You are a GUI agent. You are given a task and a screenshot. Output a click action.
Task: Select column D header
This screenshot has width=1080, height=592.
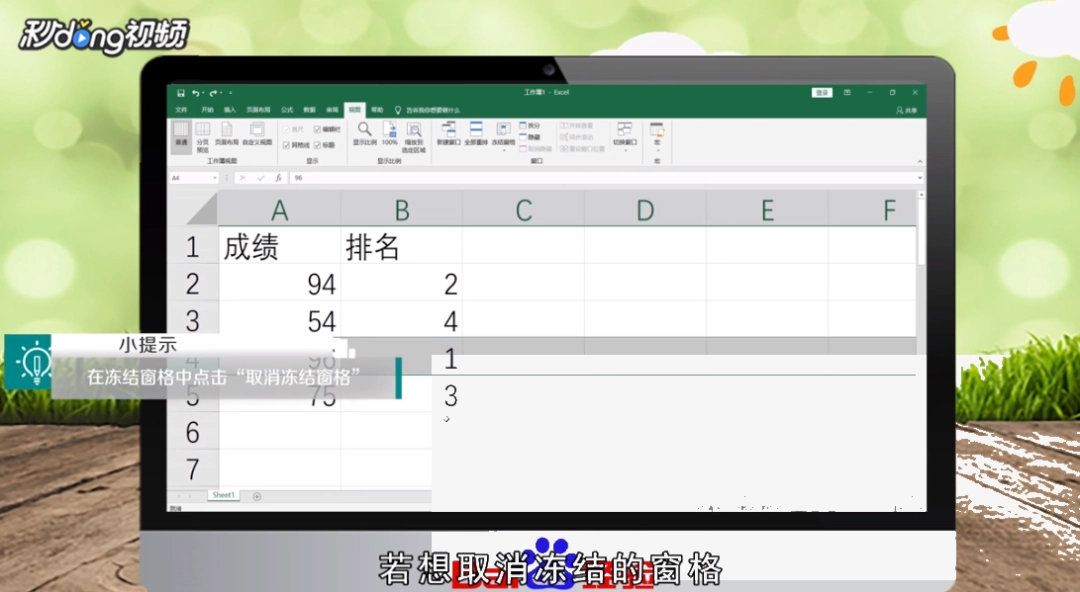645,210
